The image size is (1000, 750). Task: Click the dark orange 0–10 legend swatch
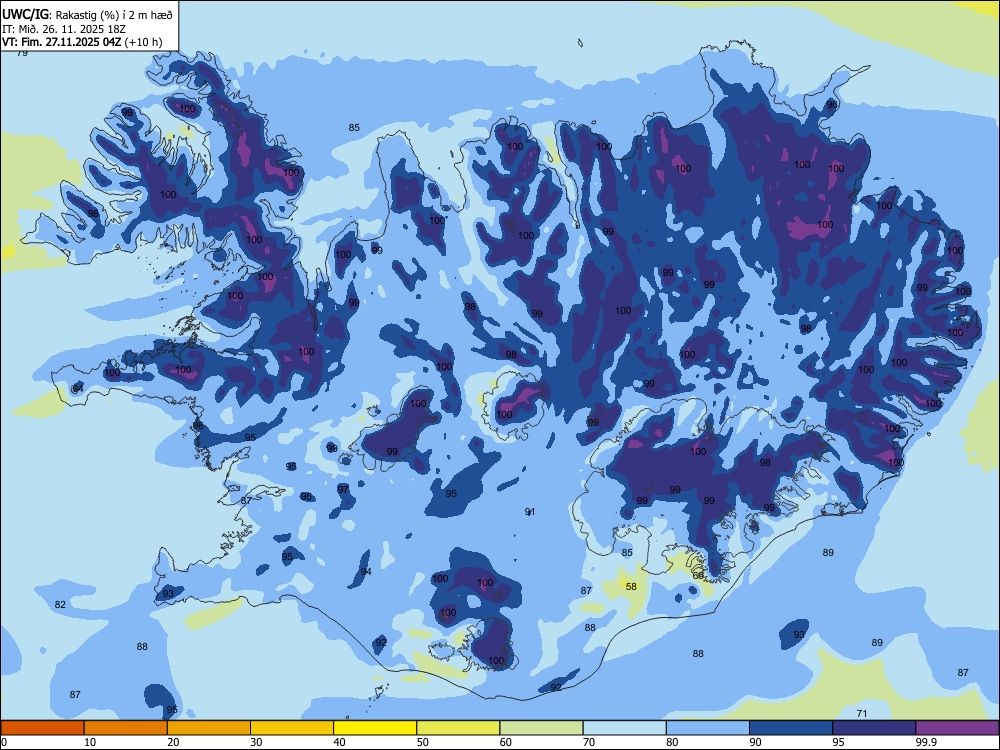(x=42, y=728)
